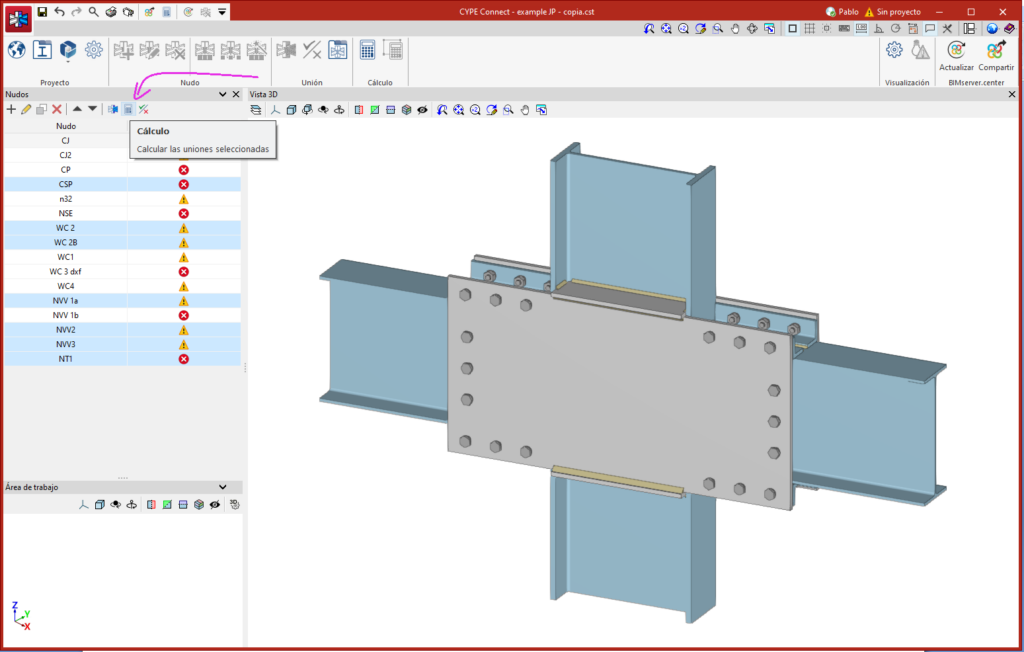Select the WC 3 dxf node row
1024x652 pixels.
pyautogui.click(x=66, y=272)
